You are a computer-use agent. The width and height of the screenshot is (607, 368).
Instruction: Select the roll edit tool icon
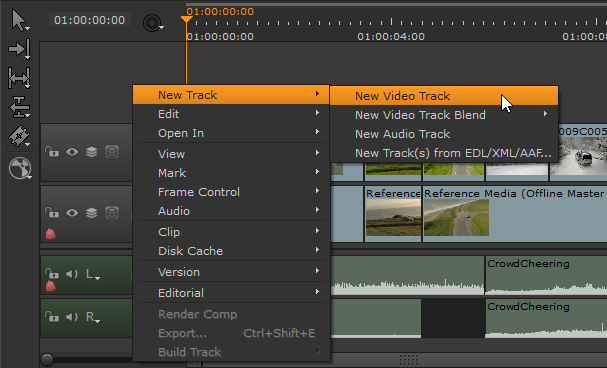(x=19, y=107)
